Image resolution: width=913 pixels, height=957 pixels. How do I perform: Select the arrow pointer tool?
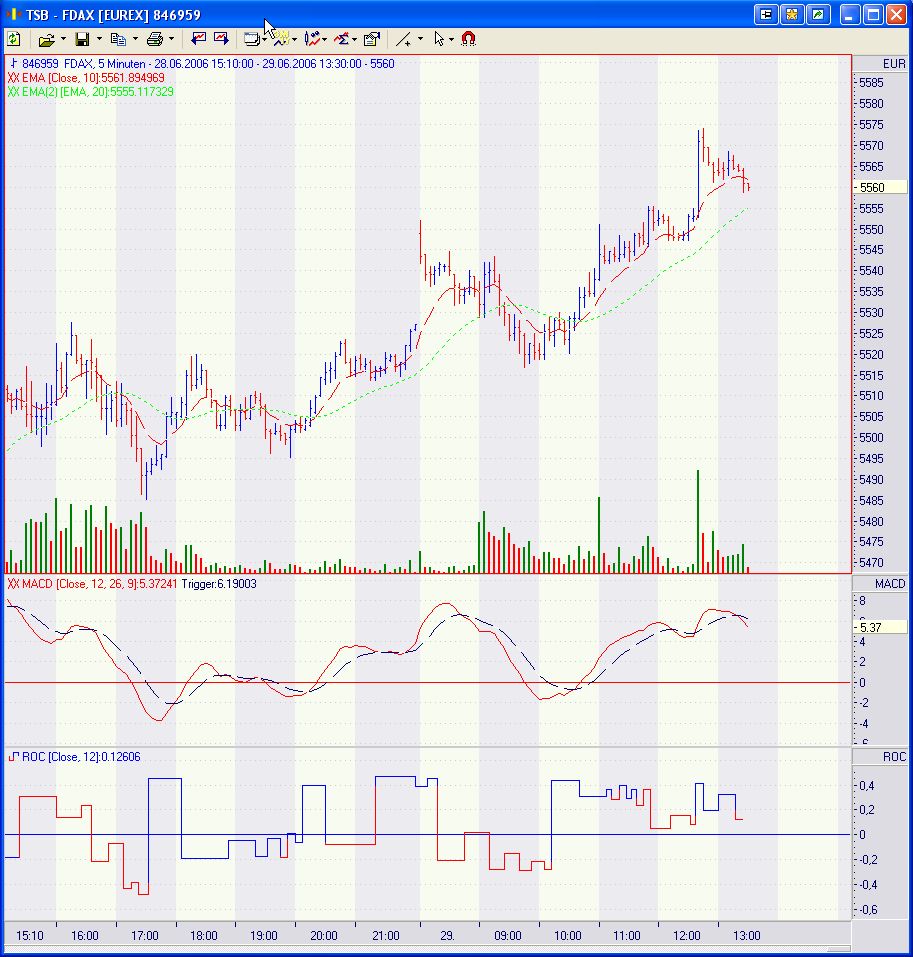pyautogui.click(x=439, y=40)
